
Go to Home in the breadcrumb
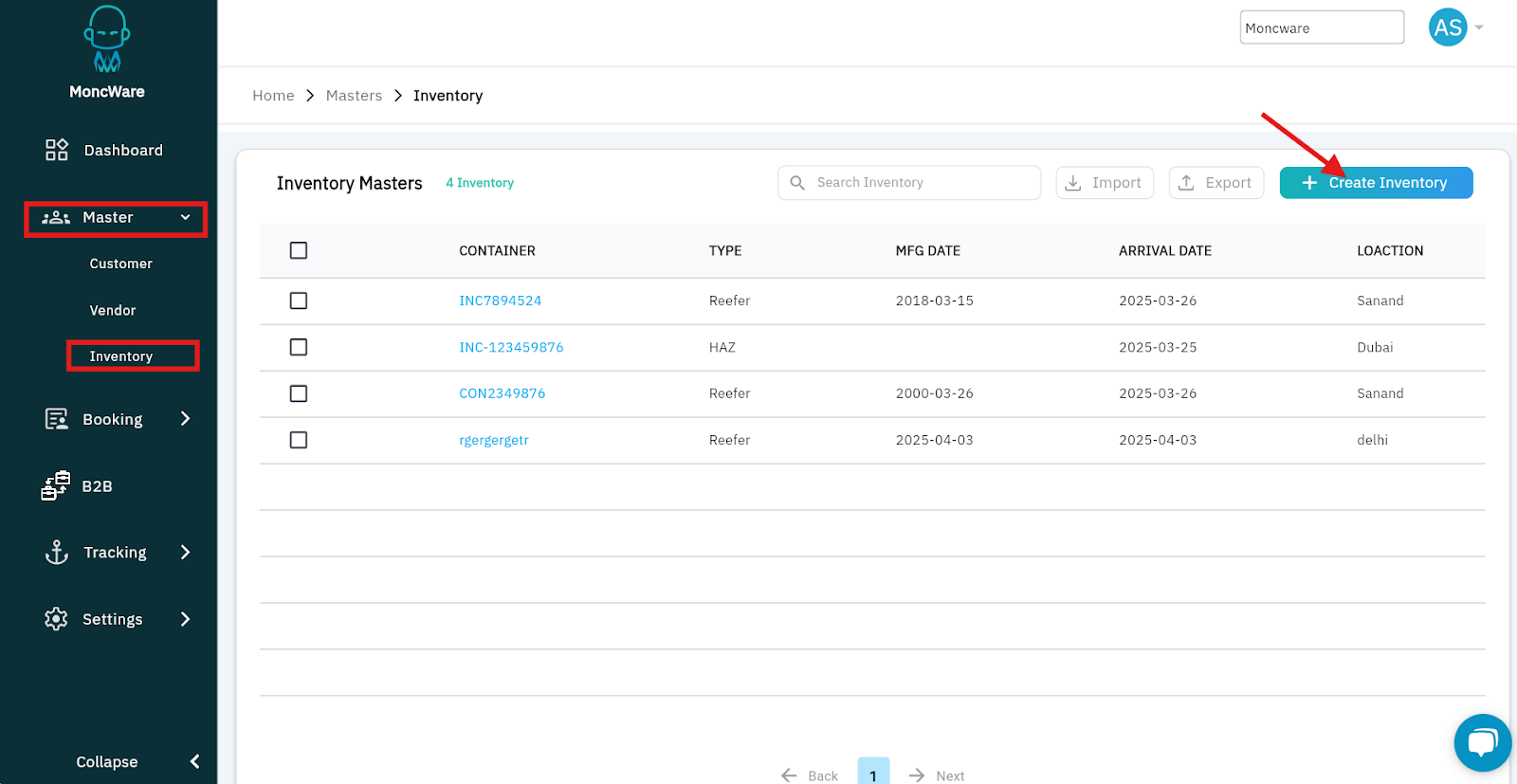click(x=273, y=96)
